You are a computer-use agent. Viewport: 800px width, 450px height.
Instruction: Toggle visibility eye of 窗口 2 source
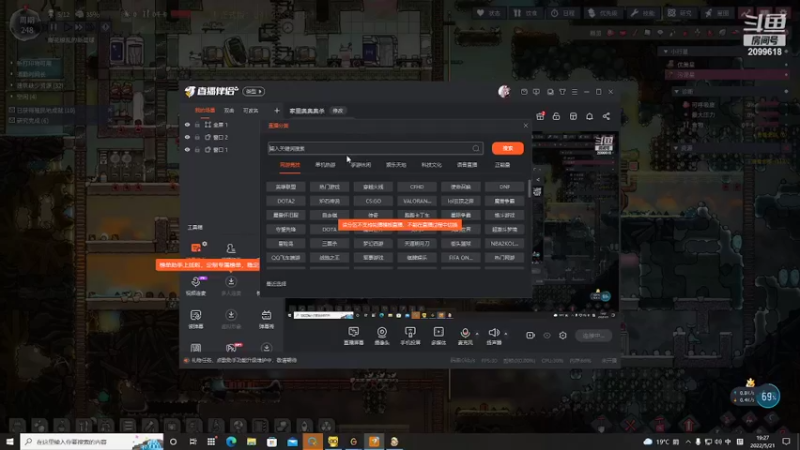click(187, 137)
